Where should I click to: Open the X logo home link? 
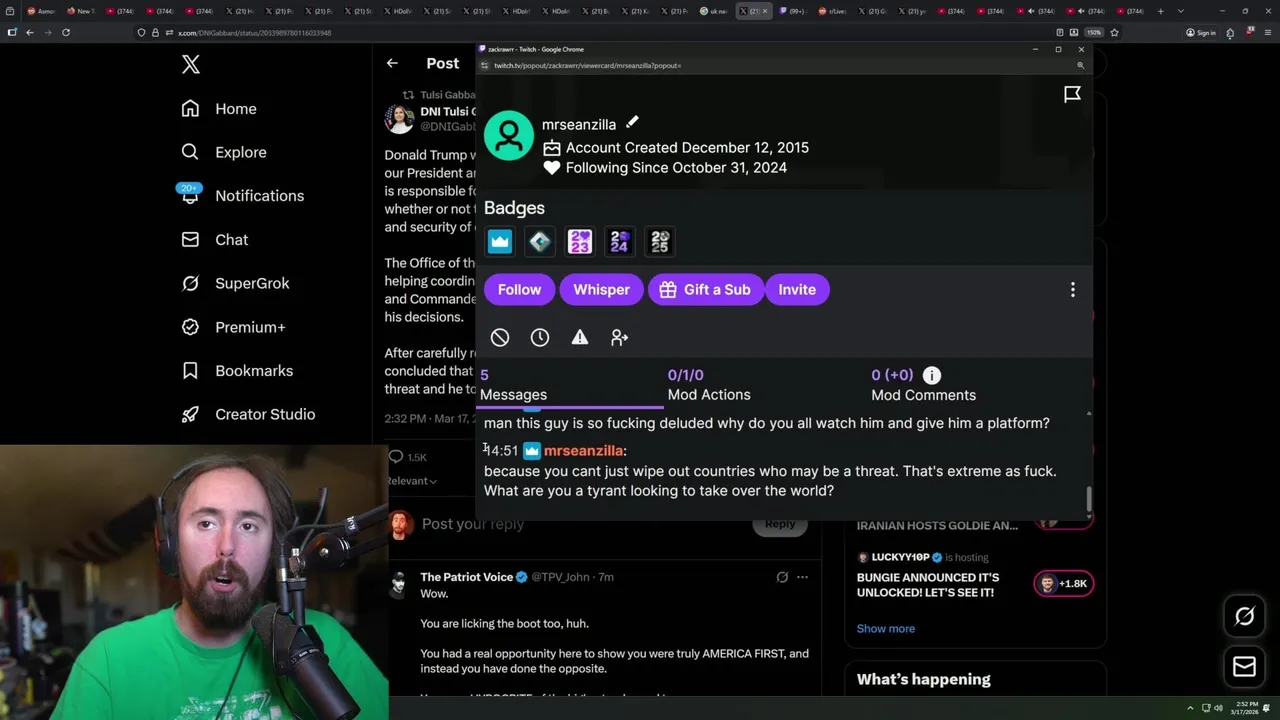(191, 65)
